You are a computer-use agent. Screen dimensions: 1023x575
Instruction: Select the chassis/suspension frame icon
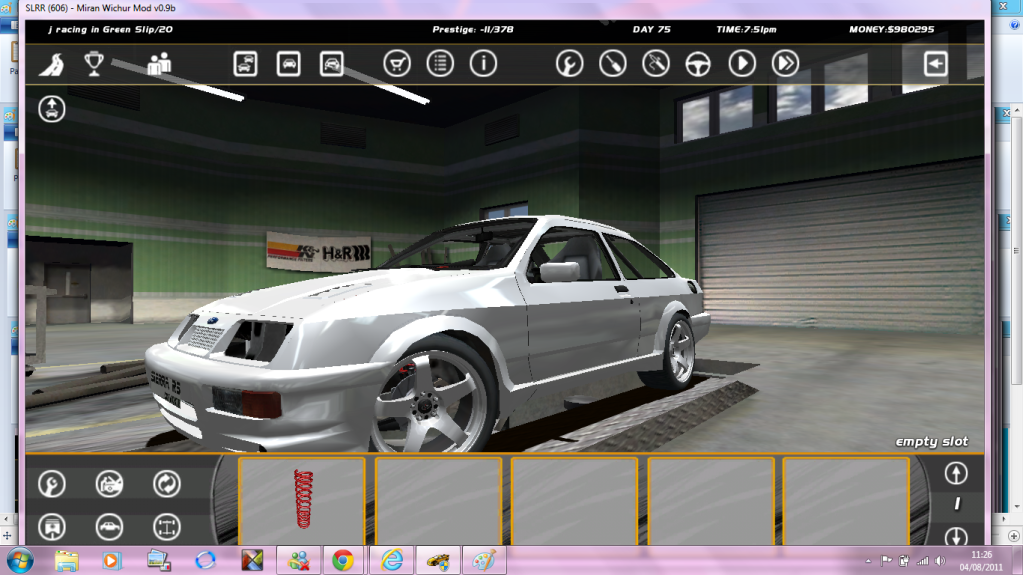click(x=166, y=527)
